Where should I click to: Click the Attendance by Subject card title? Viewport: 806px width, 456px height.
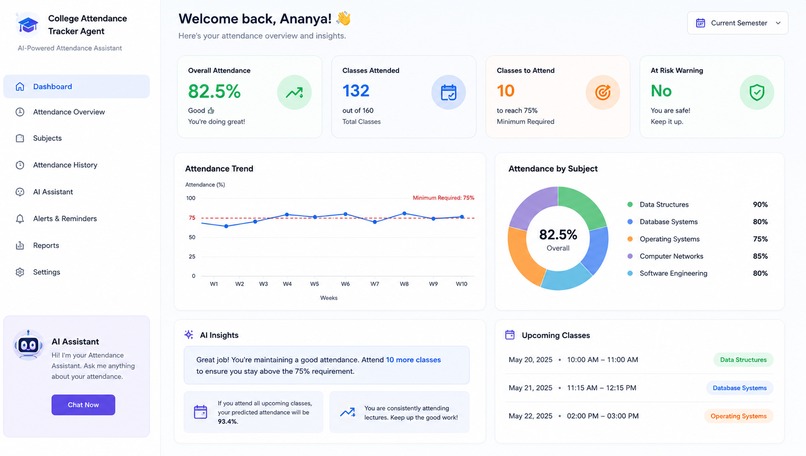click(553, 169)
